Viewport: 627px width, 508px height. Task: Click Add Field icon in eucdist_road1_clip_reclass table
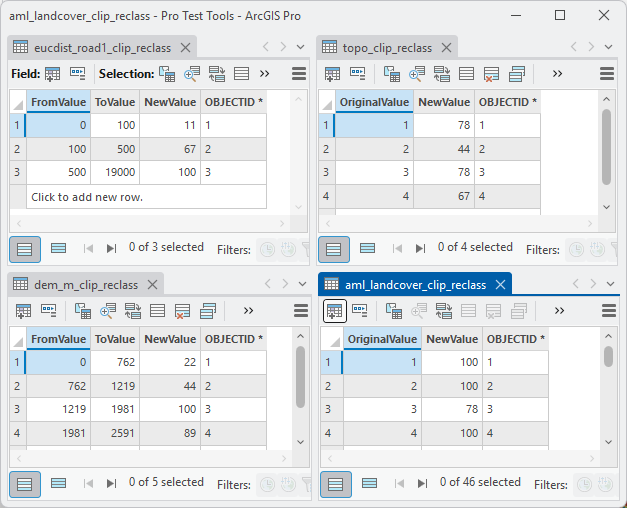point(52,74)
